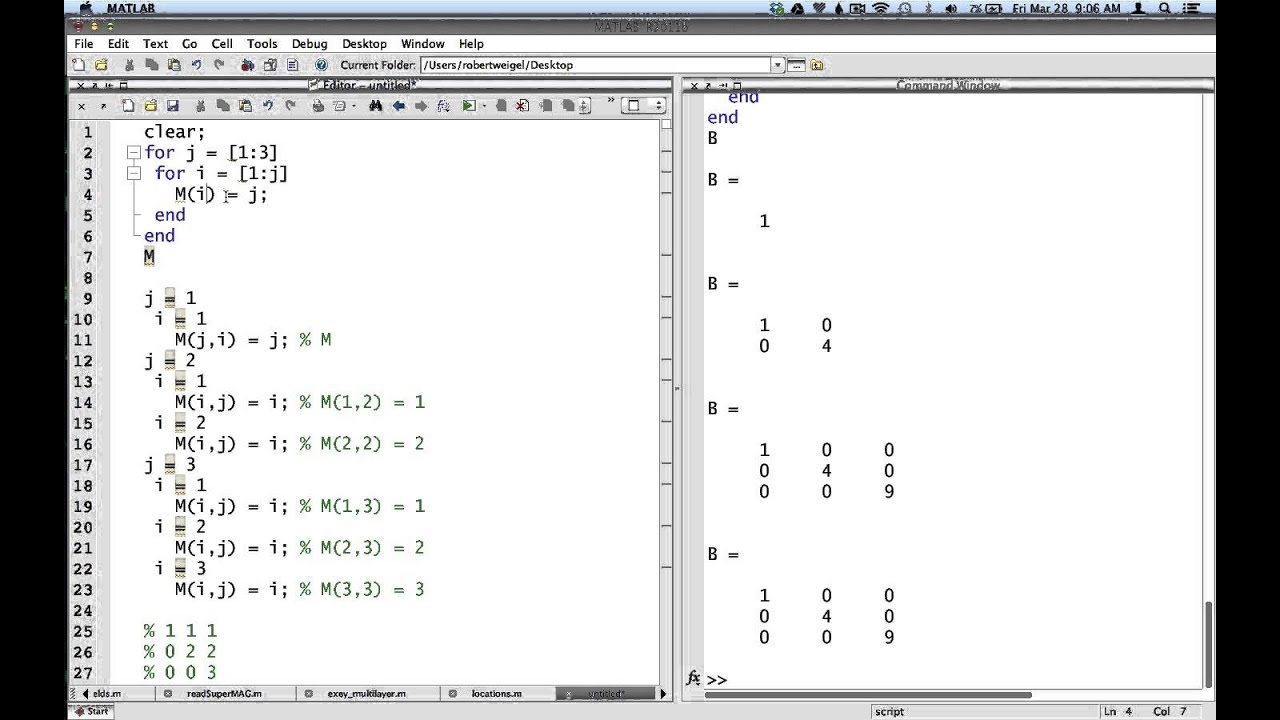Clear all breakpoints with red X icon

click(522, 105)
